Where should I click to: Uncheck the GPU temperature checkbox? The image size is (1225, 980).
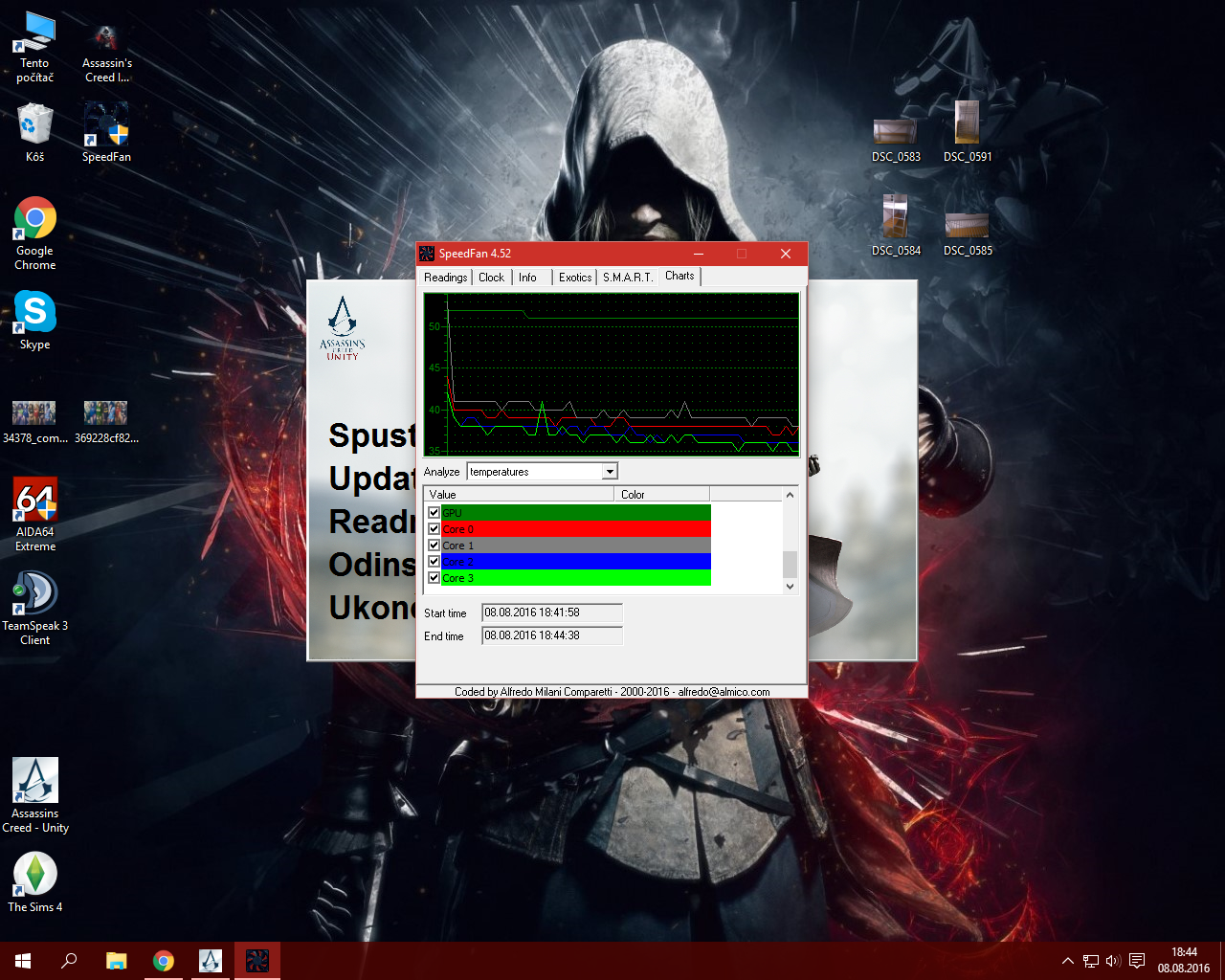pyautogui.click(x=434, y=513)
